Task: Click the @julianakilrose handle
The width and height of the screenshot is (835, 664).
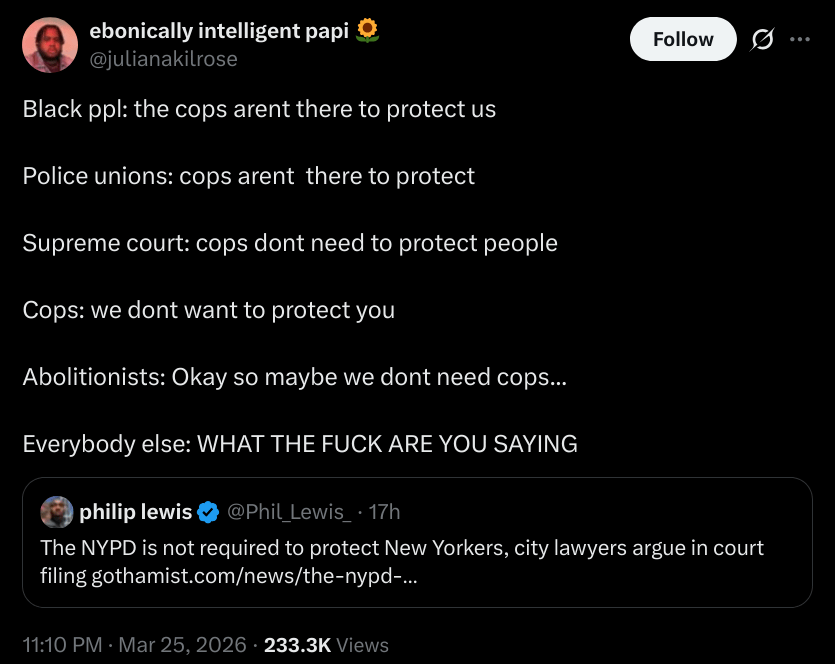Action: pos(163,59)
